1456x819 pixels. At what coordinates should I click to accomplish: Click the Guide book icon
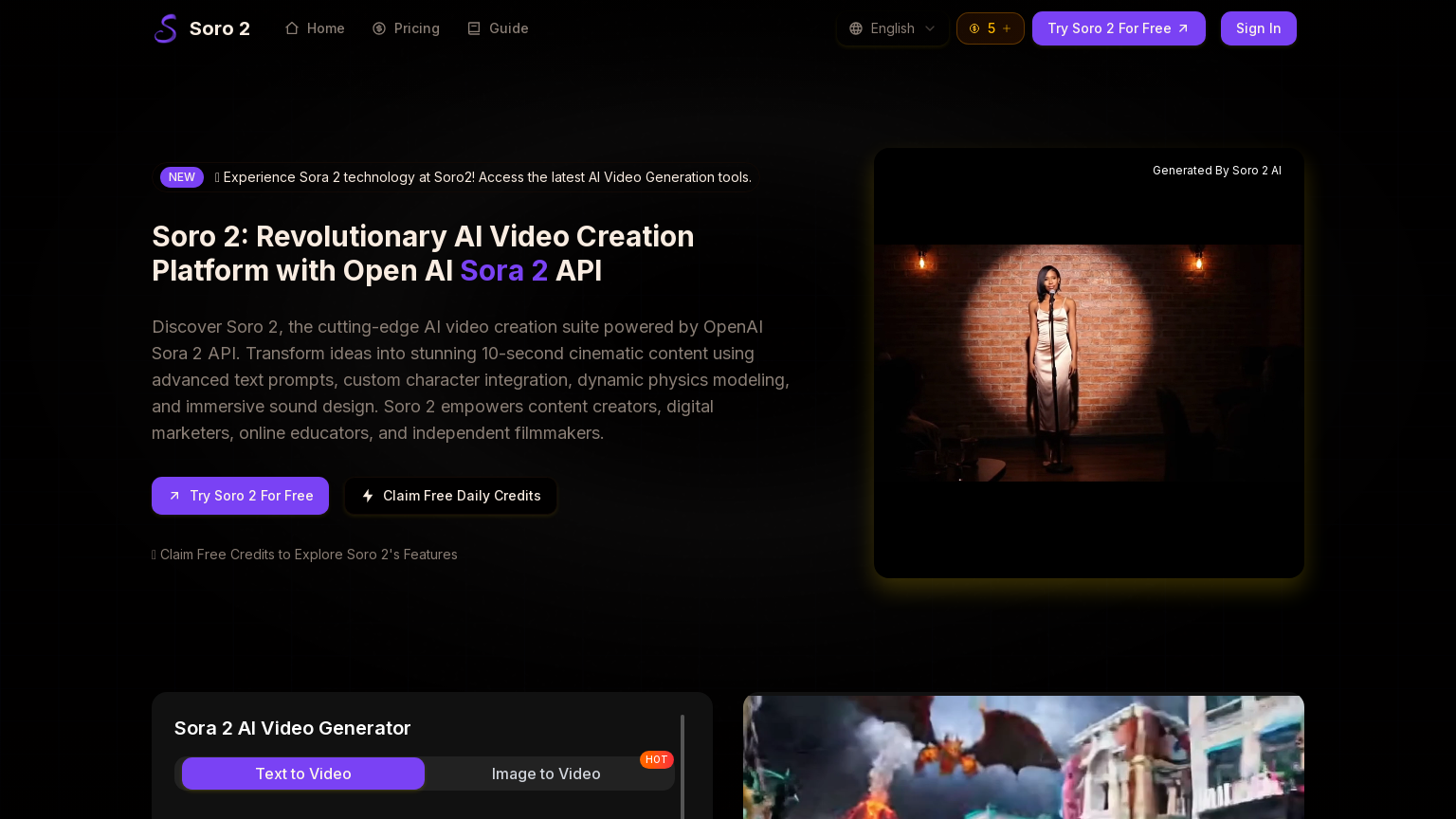474,28
